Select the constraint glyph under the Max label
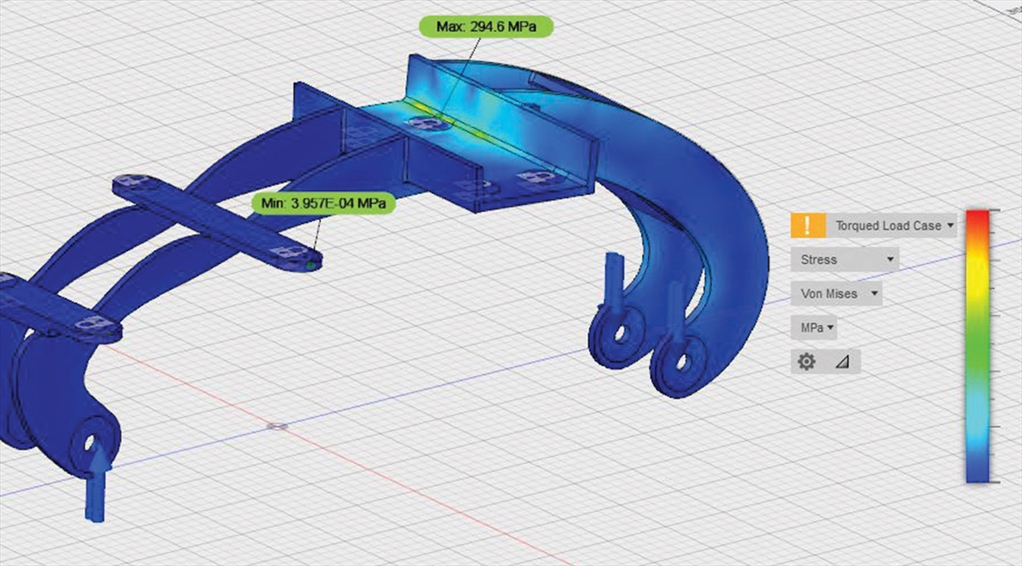Image resolution: width=1022 pixels, height=566 pixels. coord(423,123)
